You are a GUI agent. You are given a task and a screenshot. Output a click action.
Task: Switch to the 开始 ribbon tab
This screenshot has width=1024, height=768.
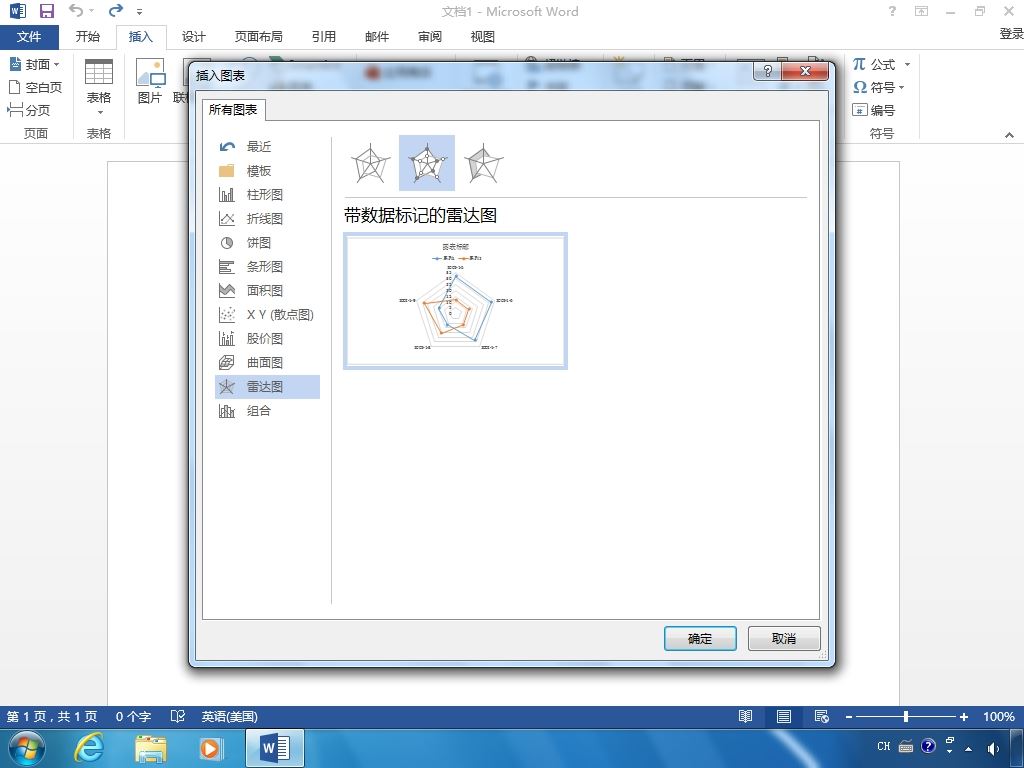[x=88, y=37]
